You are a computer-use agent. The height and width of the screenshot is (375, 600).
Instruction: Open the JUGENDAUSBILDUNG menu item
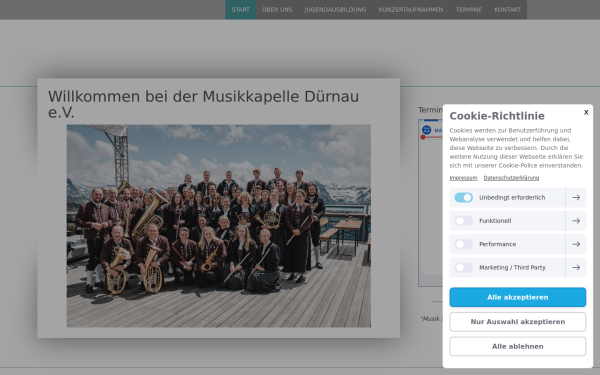[335, 10]
